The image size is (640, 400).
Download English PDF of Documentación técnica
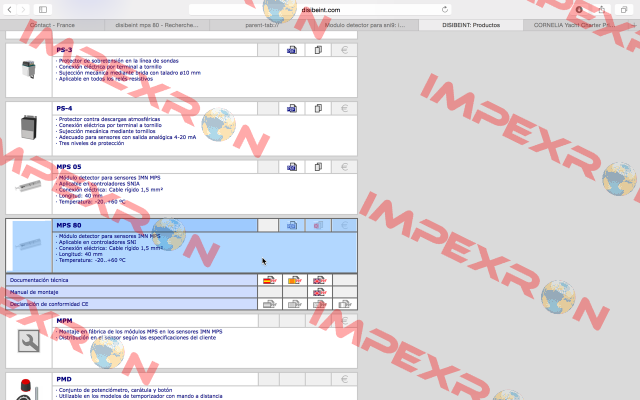(320, 280)
